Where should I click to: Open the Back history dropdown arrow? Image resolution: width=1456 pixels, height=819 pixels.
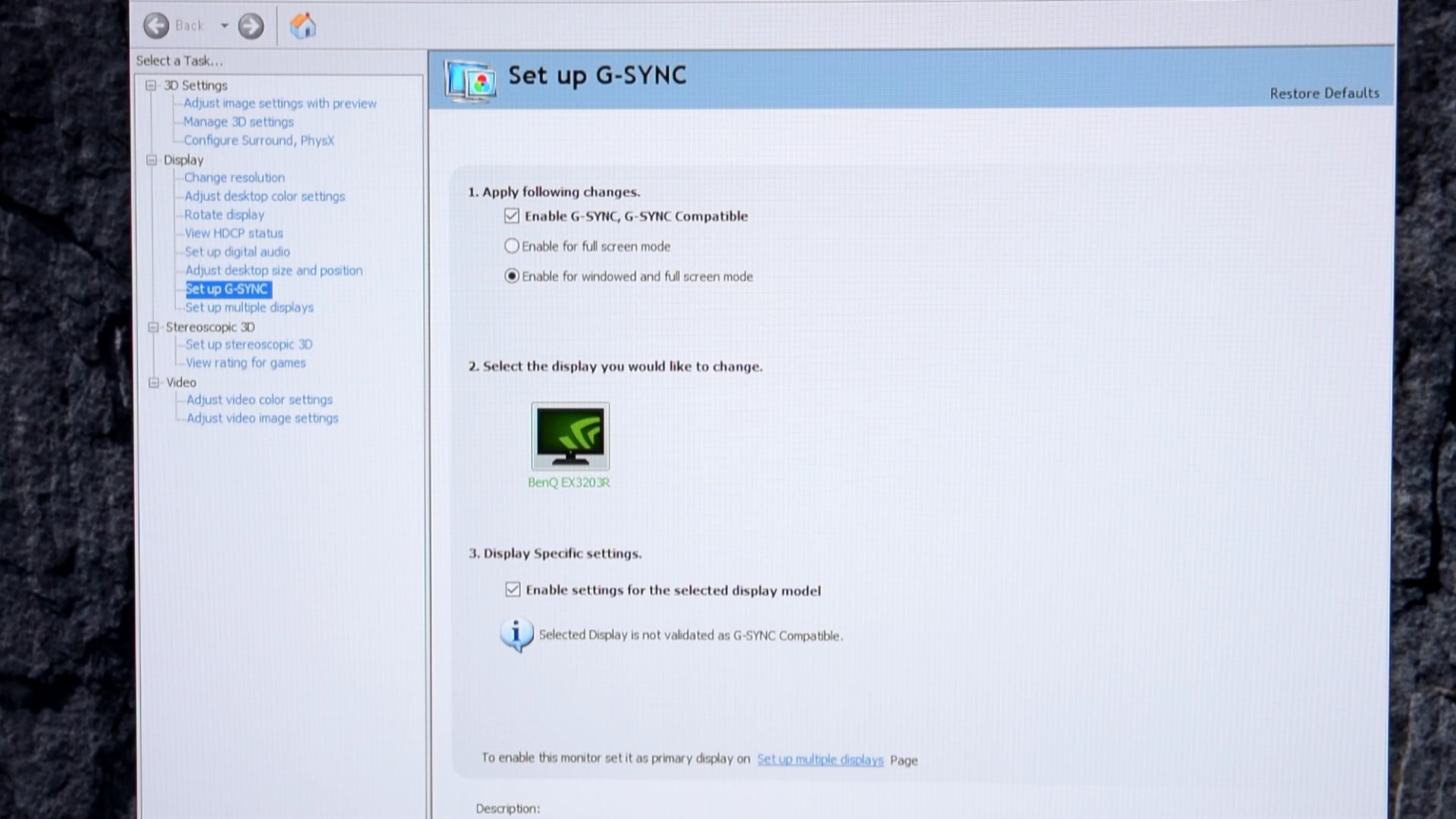[x=224, y=26]
